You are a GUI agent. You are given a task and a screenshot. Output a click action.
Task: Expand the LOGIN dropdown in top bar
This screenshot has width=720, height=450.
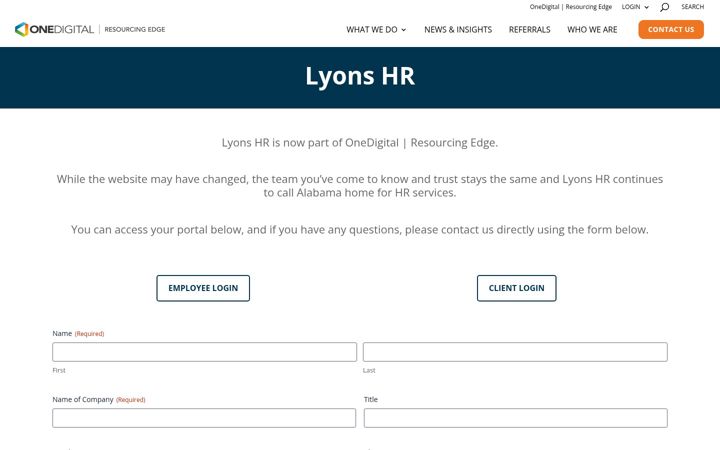635,7
